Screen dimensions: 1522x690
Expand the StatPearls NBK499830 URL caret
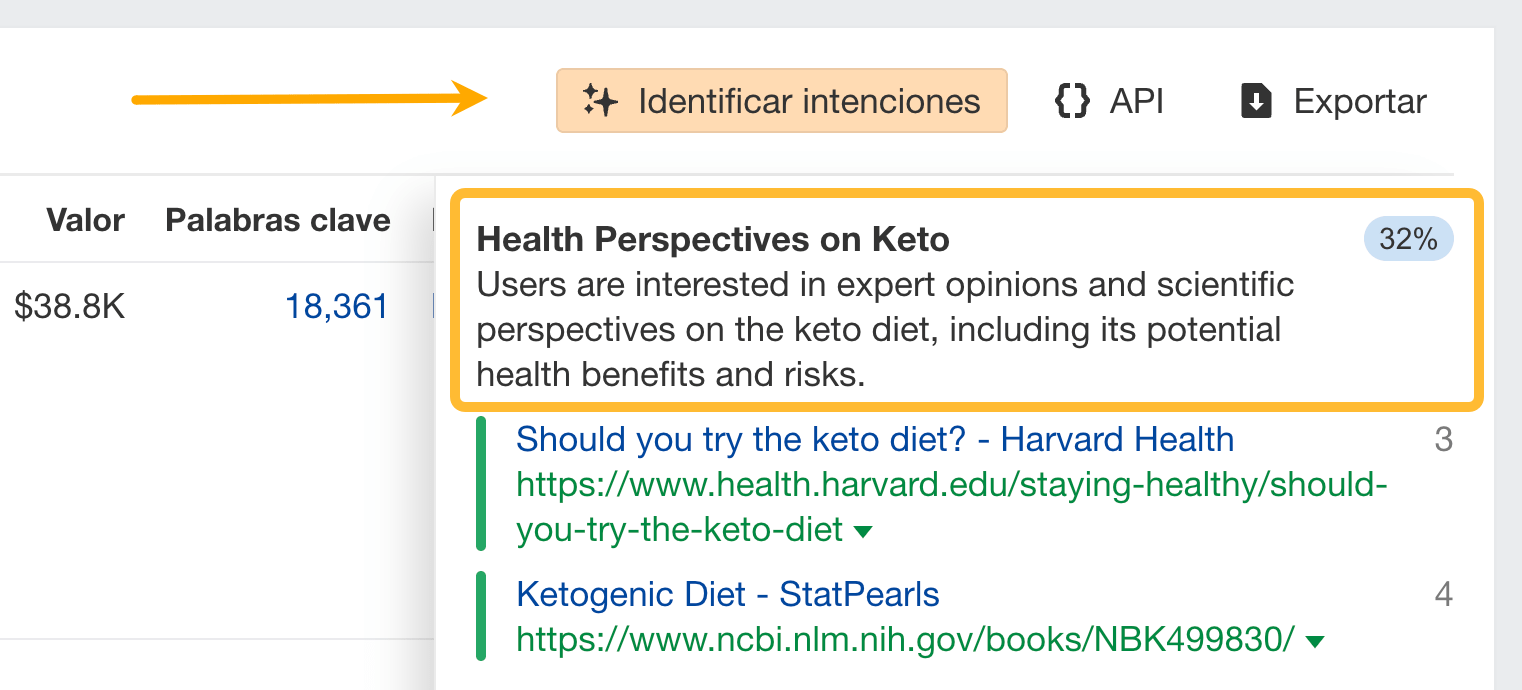tap(1315, 639)
